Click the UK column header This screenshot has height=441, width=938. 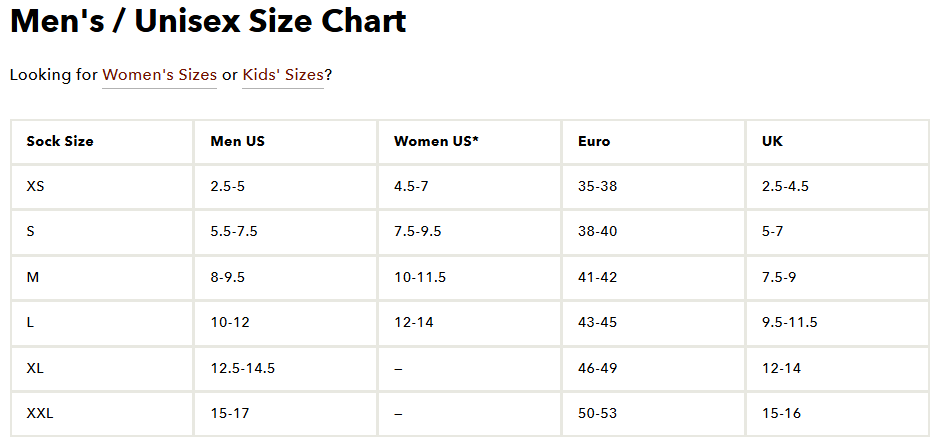point(772,141)
